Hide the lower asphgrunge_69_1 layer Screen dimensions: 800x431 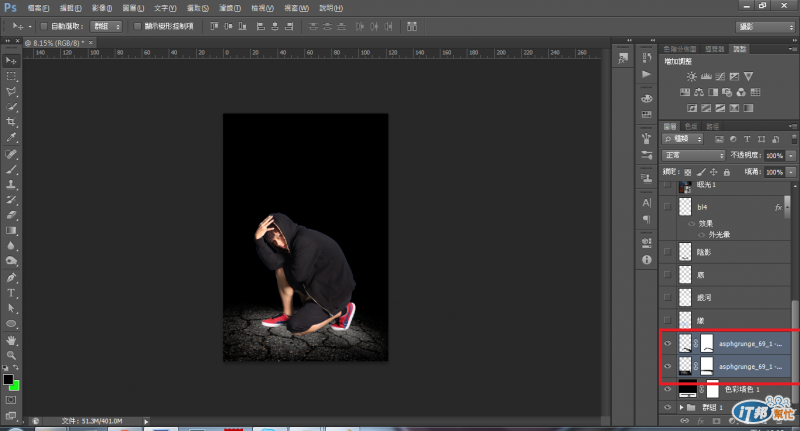click(x=667, y=366)
